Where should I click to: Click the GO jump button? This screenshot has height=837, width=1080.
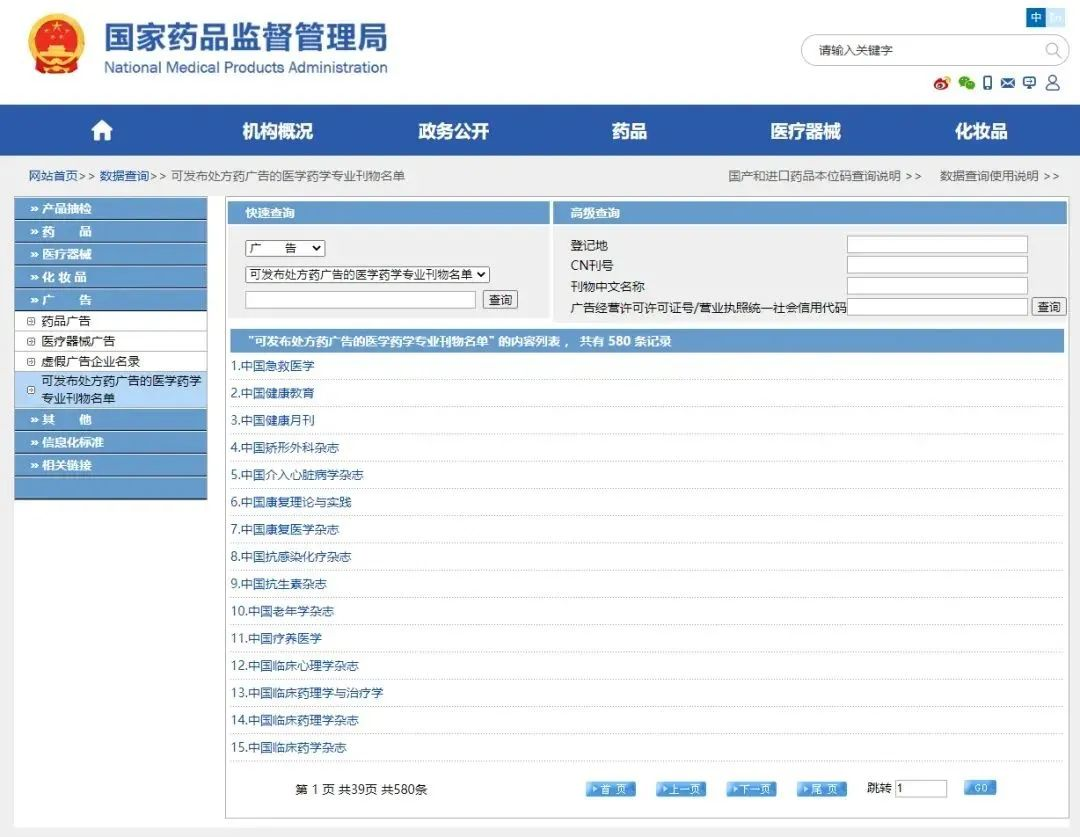[x=980, y=787]
